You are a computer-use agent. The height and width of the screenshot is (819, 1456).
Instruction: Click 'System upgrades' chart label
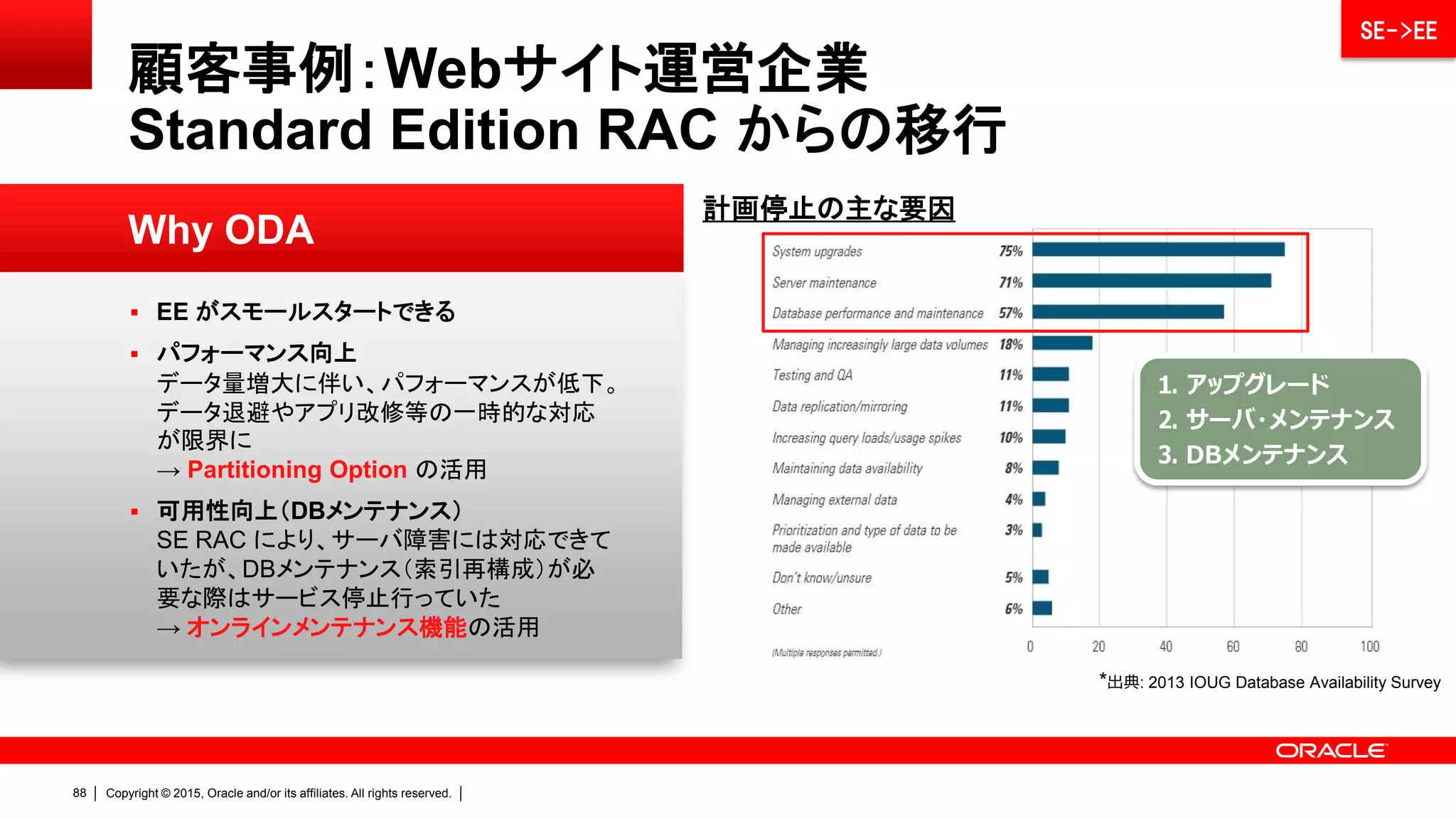[817, 252]
